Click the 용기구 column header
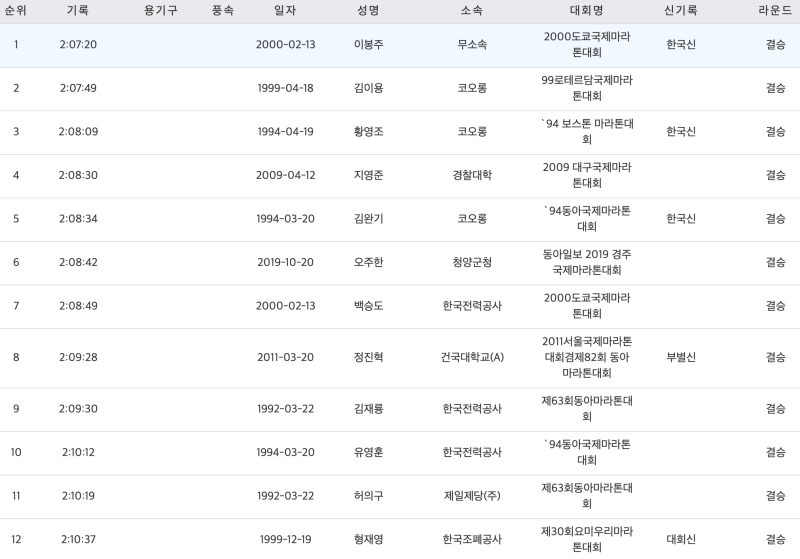The height and width of the screenshot is (559, 800). [161, 10]
